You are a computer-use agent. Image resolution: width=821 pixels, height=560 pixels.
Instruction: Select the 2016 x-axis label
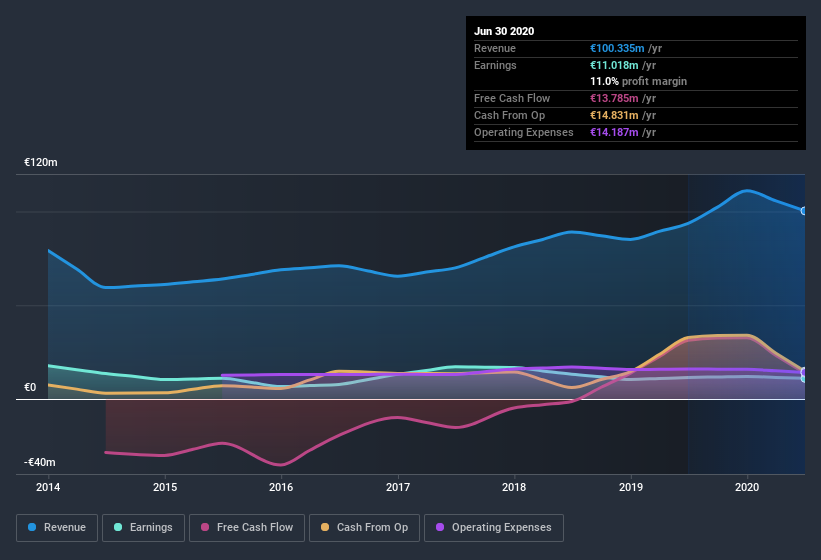pyautogui.click(x=281, y=487)
